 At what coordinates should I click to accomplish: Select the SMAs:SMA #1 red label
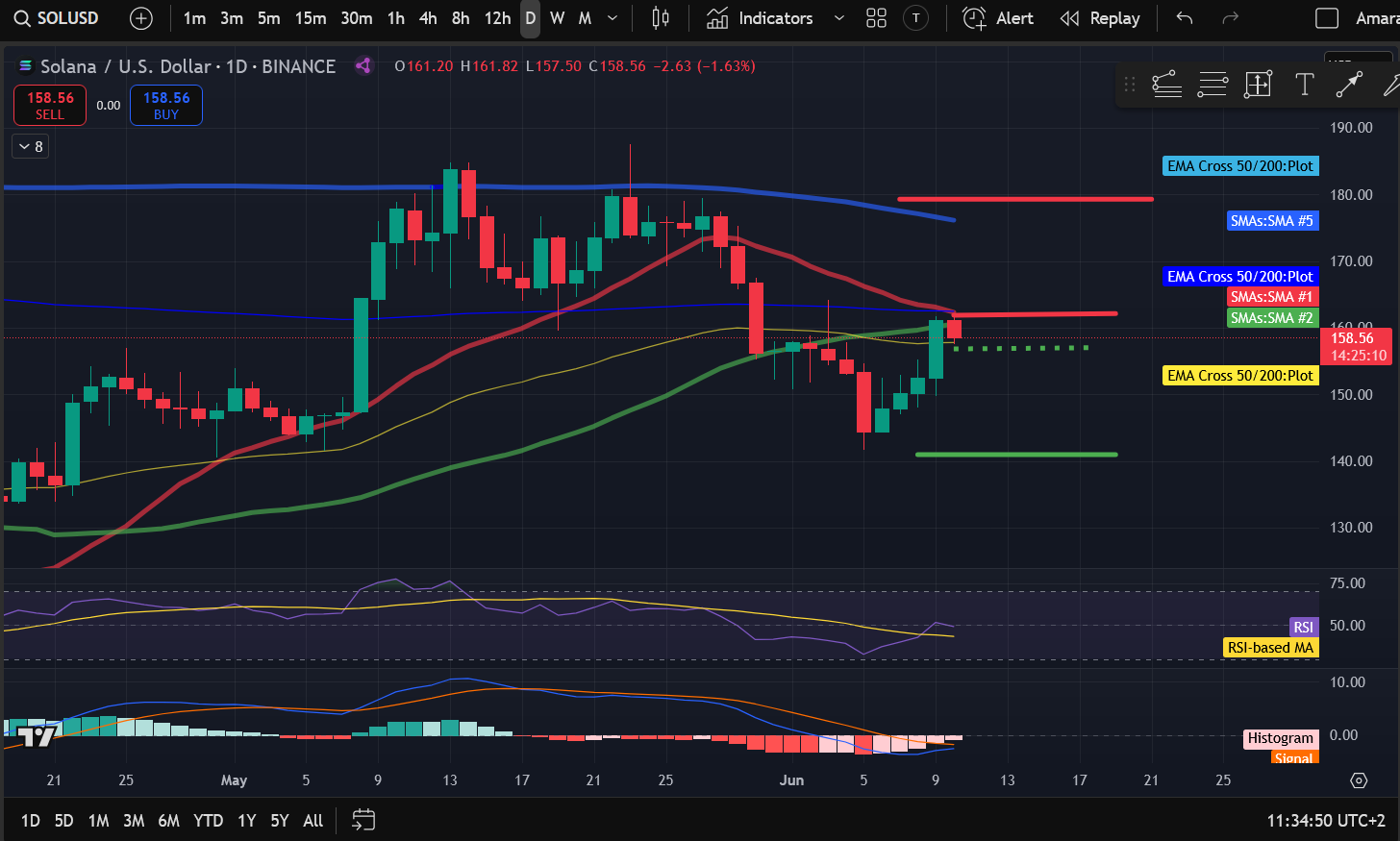tap(1272, 297)
